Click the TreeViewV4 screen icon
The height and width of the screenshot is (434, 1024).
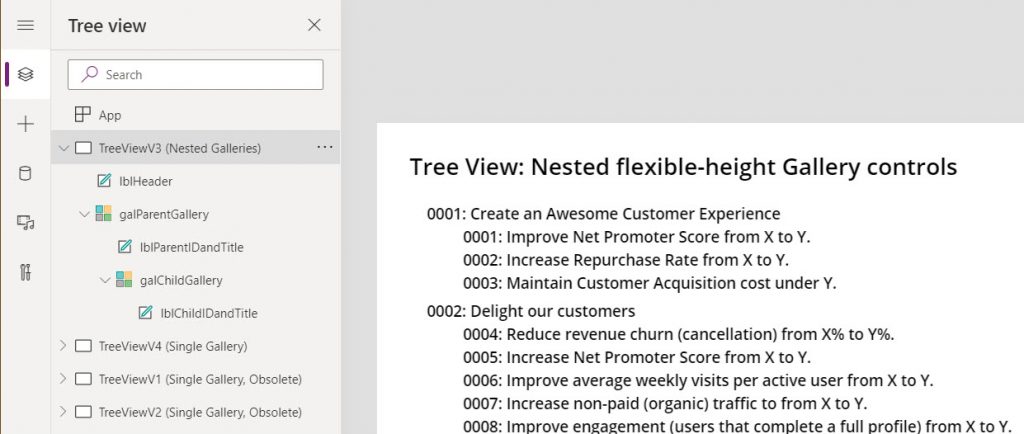tap(83, 346)
